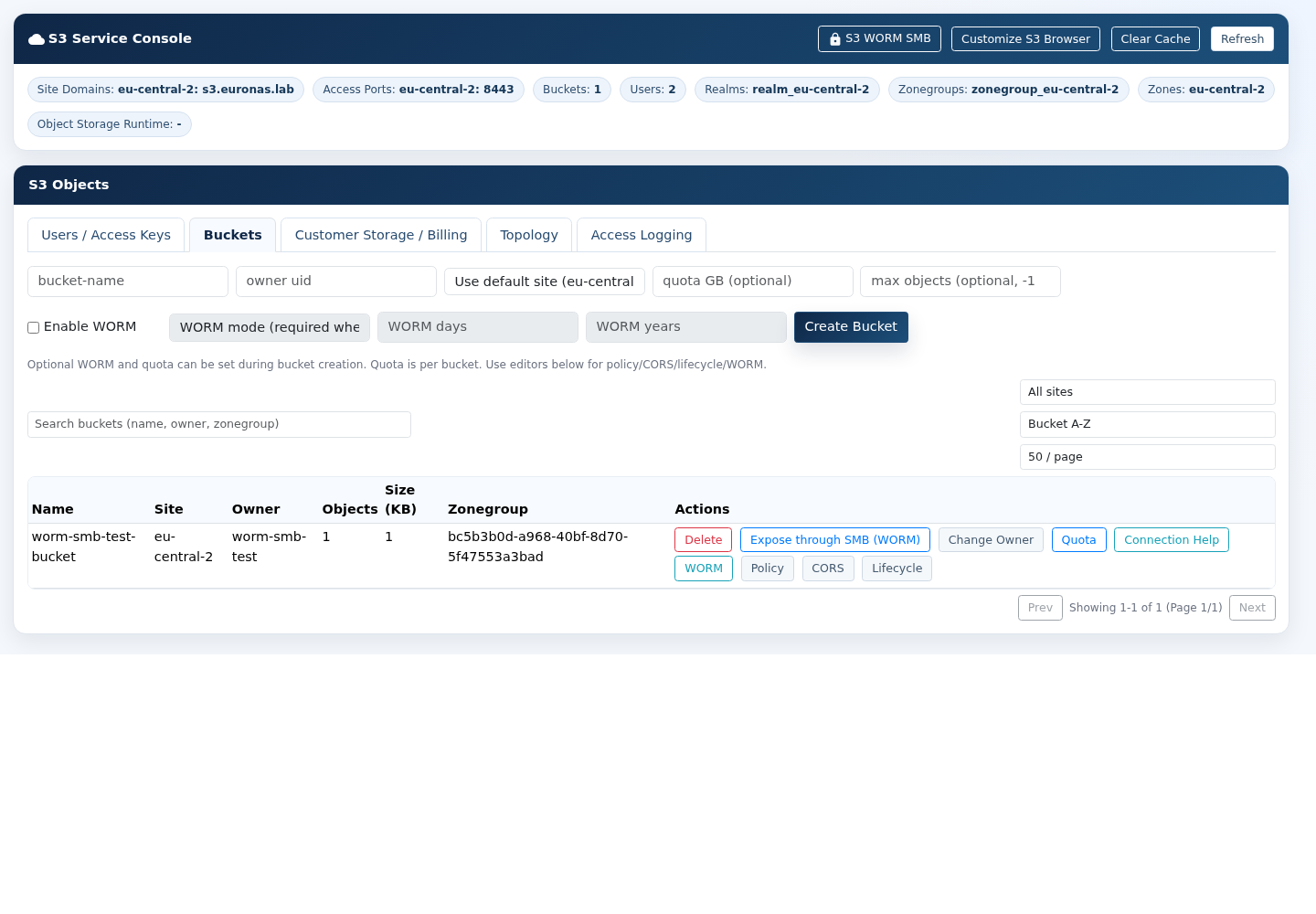Screen dimensions: 1316x914
Task: Open the Topology tab
Action: (529, 235)
